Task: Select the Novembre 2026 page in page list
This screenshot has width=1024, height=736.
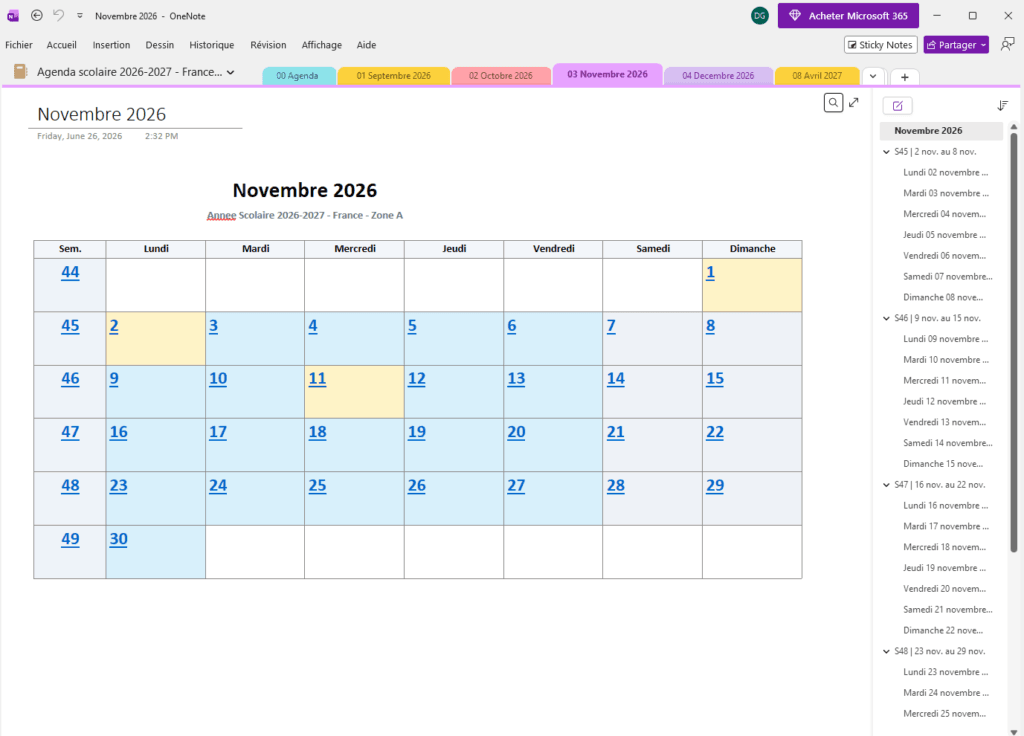Action: coord(941,131)
